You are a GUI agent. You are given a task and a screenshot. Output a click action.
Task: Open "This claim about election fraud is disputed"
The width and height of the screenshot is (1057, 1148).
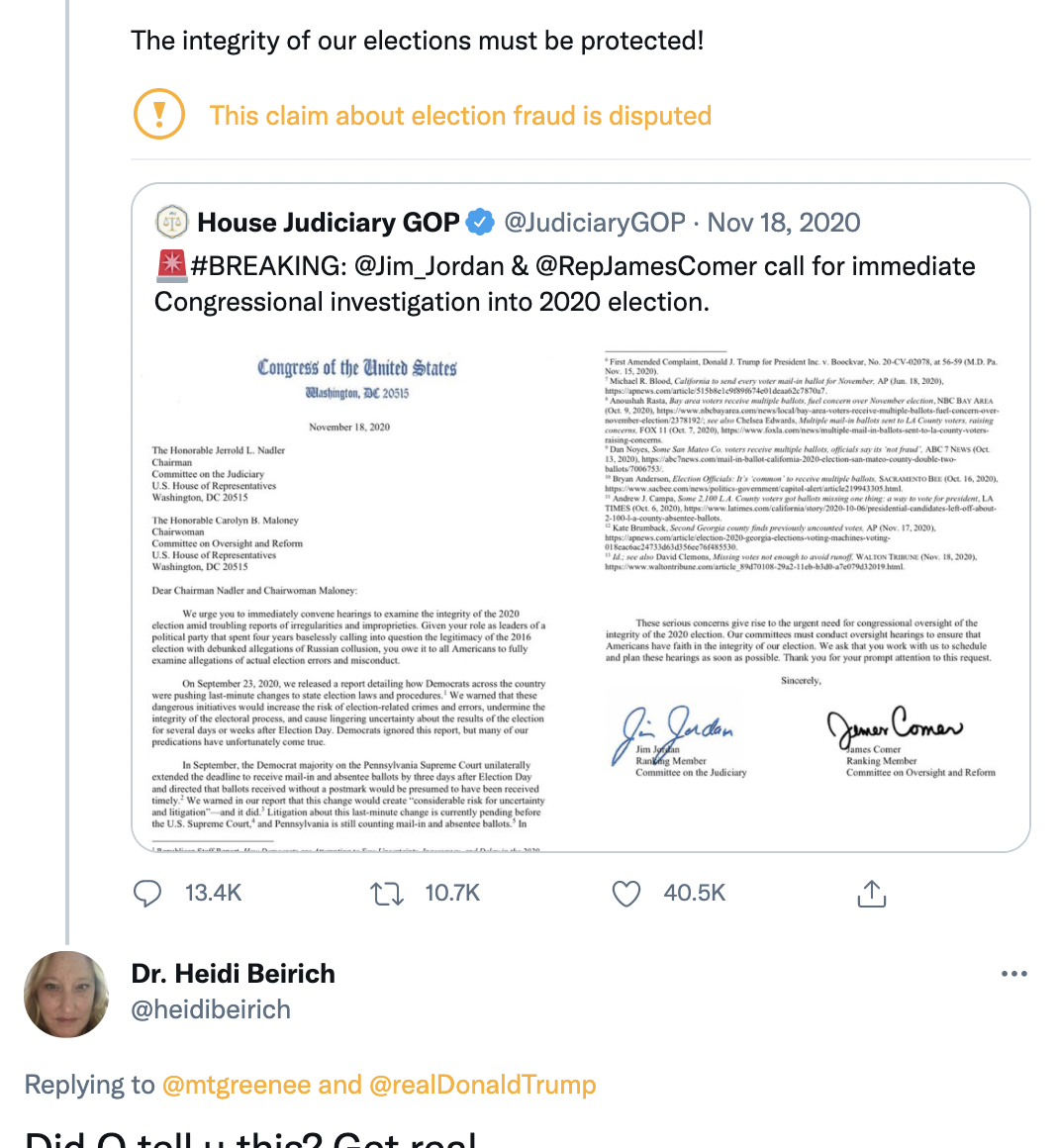click(460, 116)
